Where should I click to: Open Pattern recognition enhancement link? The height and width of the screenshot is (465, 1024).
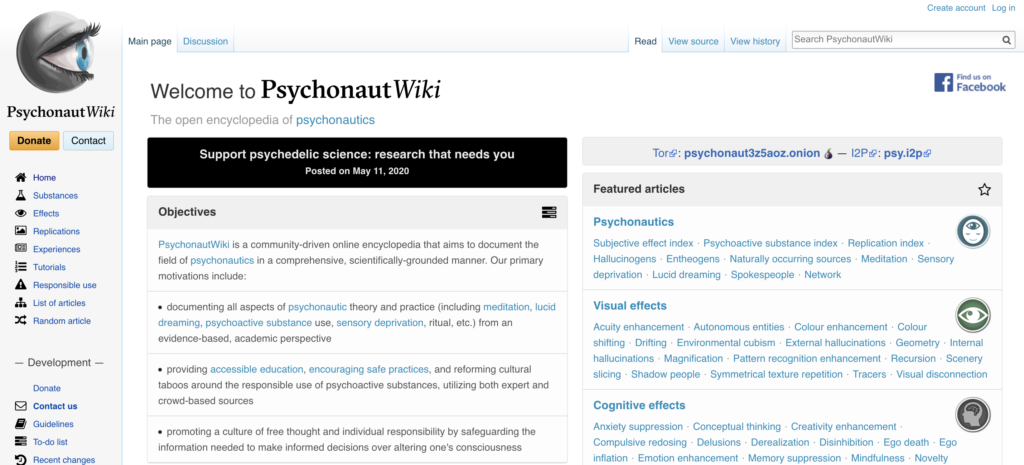click(x=807, y=359)
